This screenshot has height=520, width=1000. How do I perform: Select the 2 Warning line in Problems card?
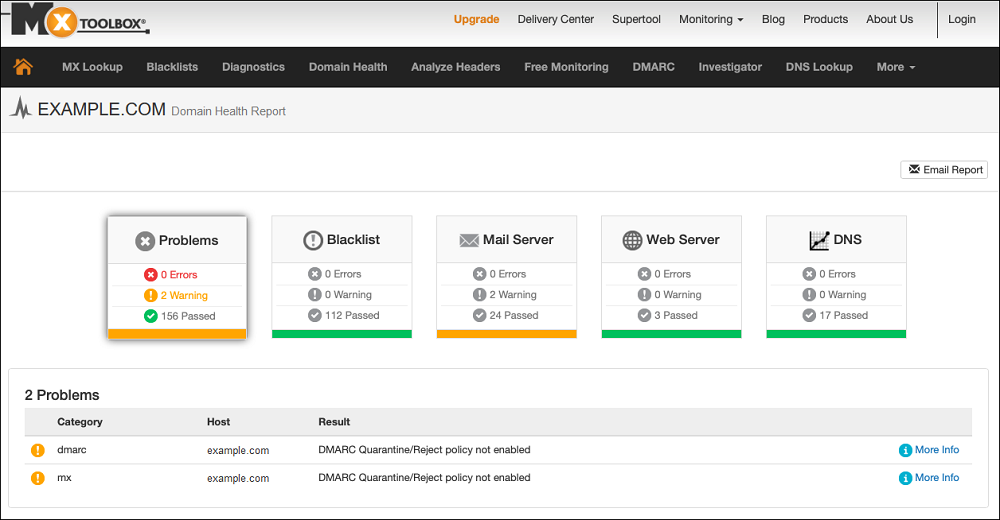click(177, 295)
